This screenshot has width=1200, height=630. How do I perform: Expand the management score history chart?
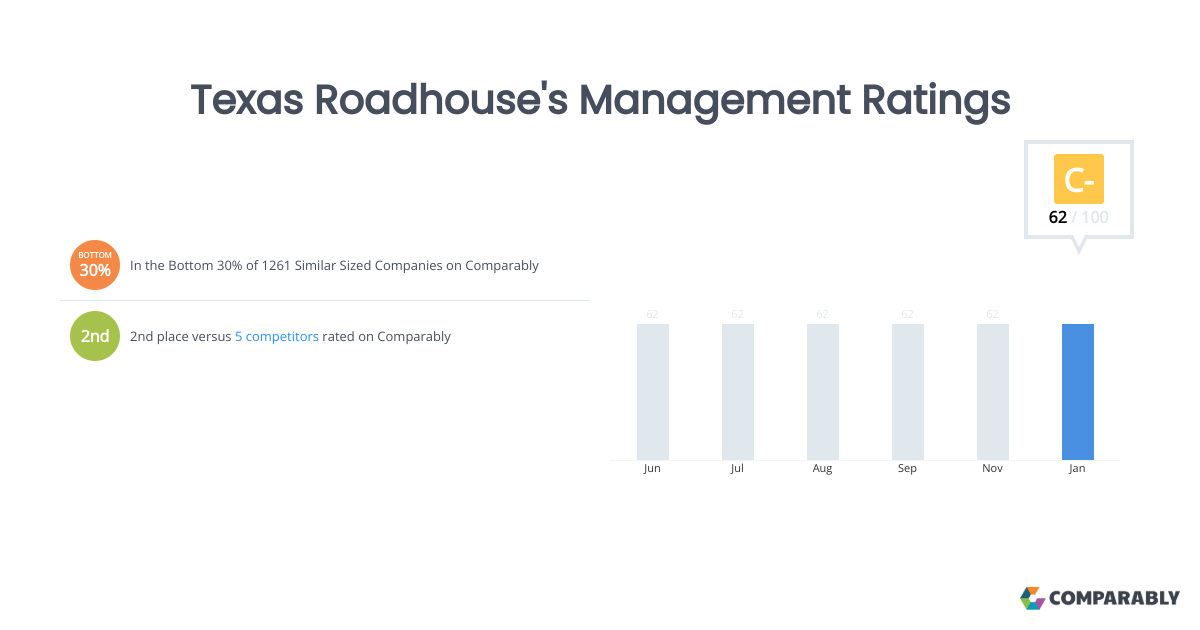click(x=865, y=390)
